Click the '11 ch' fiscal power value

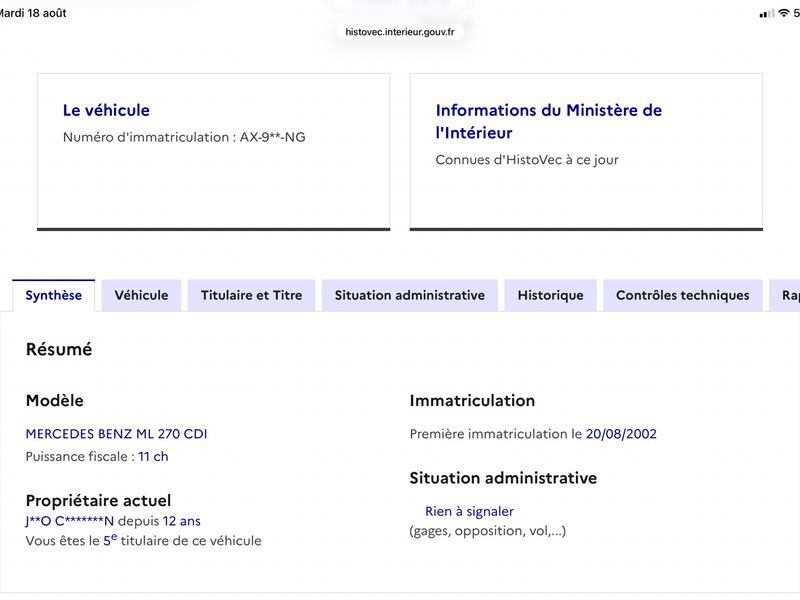pos(153,457)
